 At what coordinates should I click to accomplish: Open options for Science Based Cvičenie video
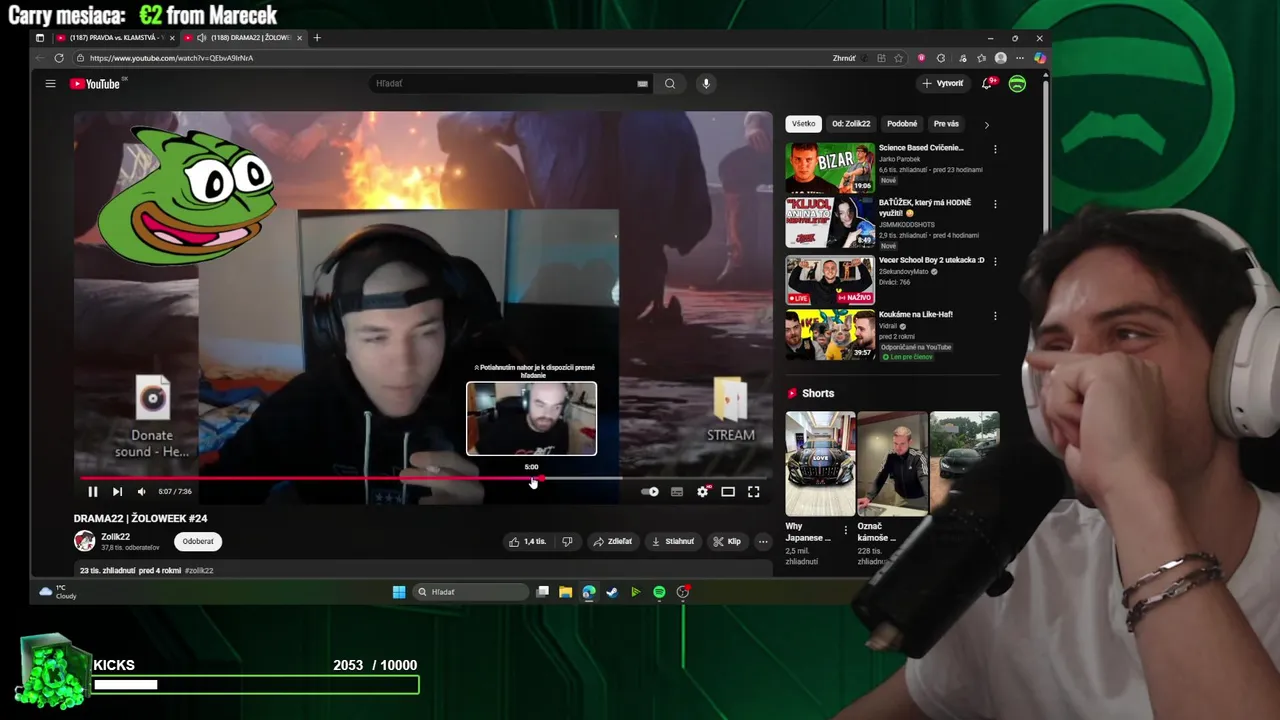point(995,149)
